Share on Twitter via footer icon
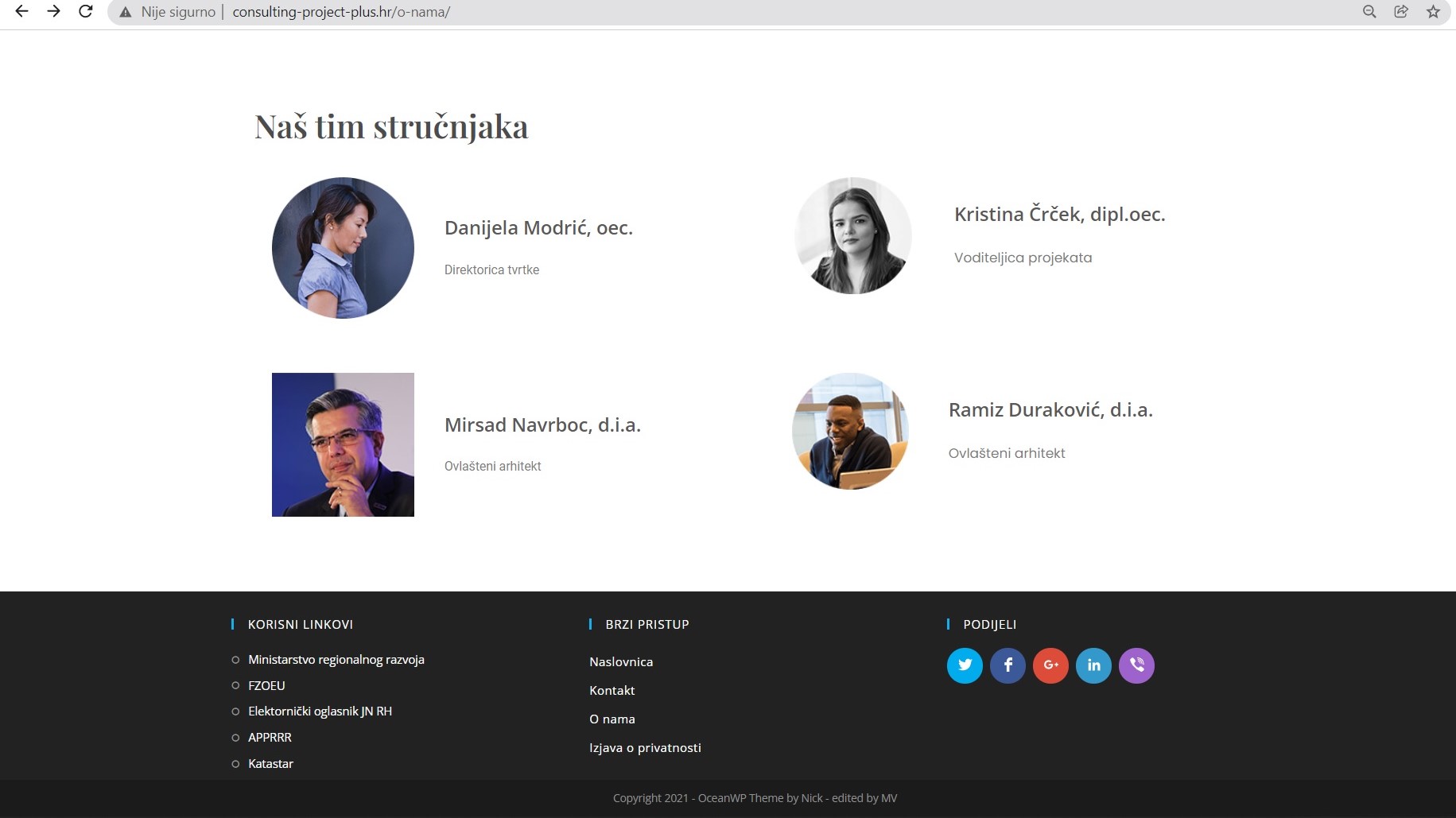This screenshot has height=818, width=1456. click(965, 665)
